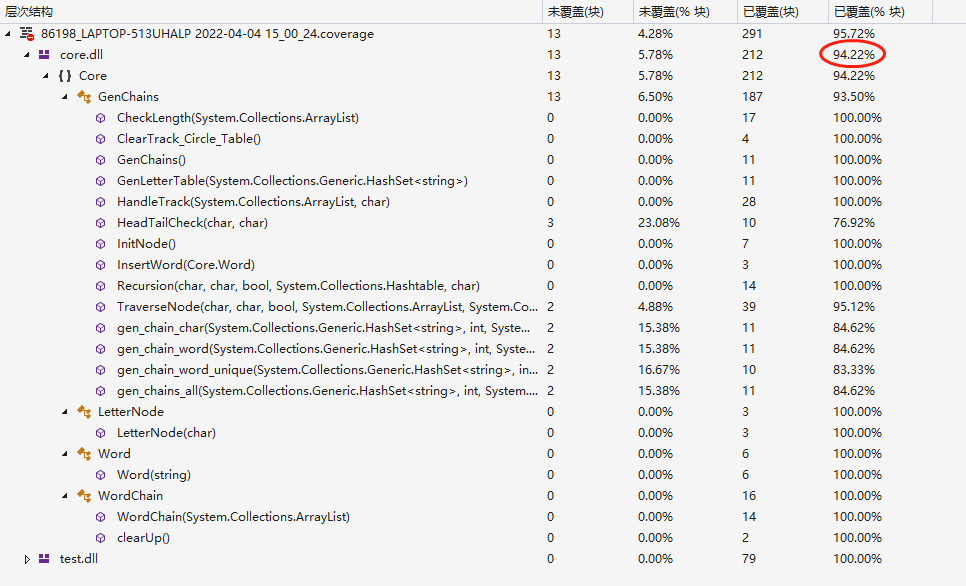
Task: Click the 83.33% value of gen_chain_word_unique
Action: point(854,369)
